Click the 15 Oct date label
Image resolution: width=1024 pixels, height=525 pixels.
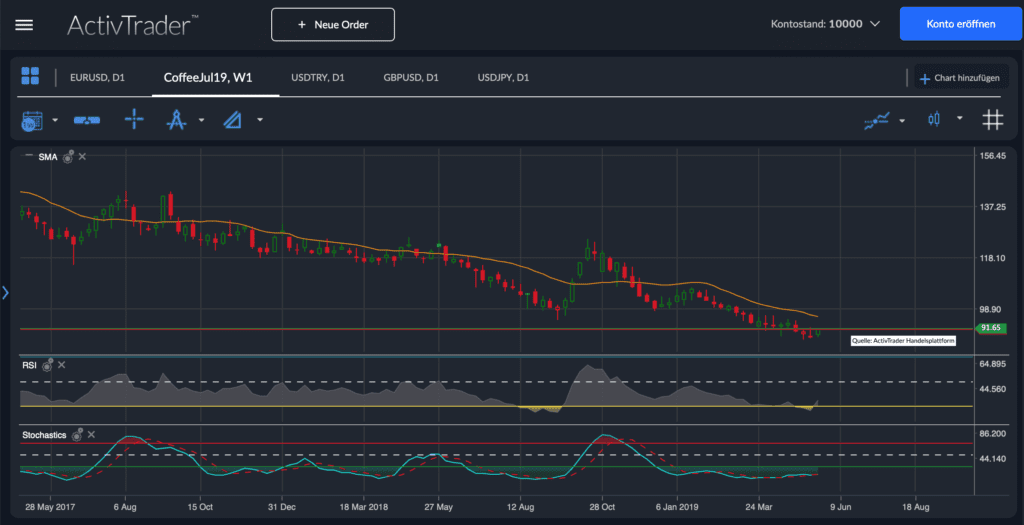point(200,507)
